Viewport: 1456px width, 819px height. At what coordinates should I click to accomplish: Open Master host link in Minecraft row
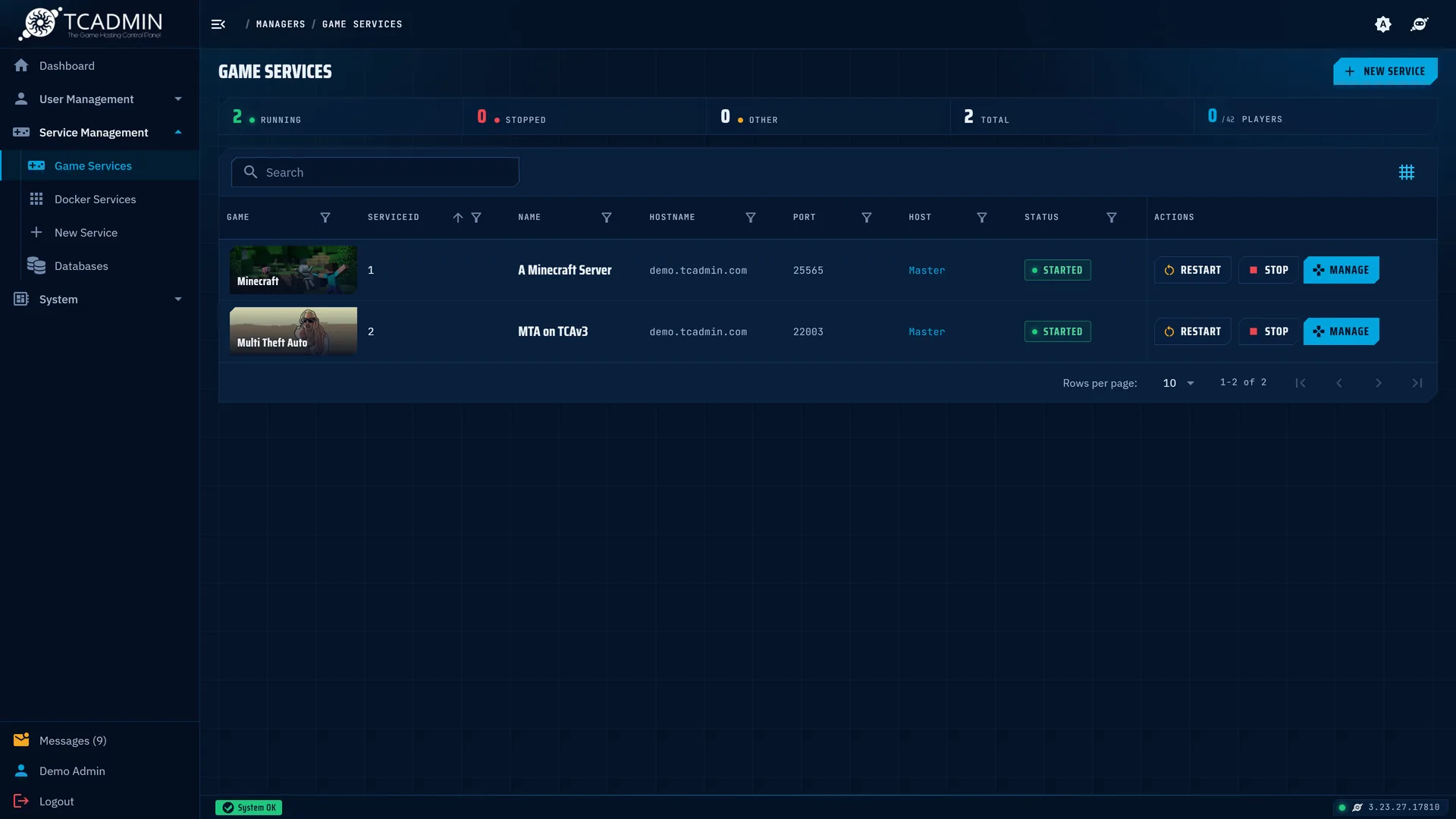pos(927,271)
